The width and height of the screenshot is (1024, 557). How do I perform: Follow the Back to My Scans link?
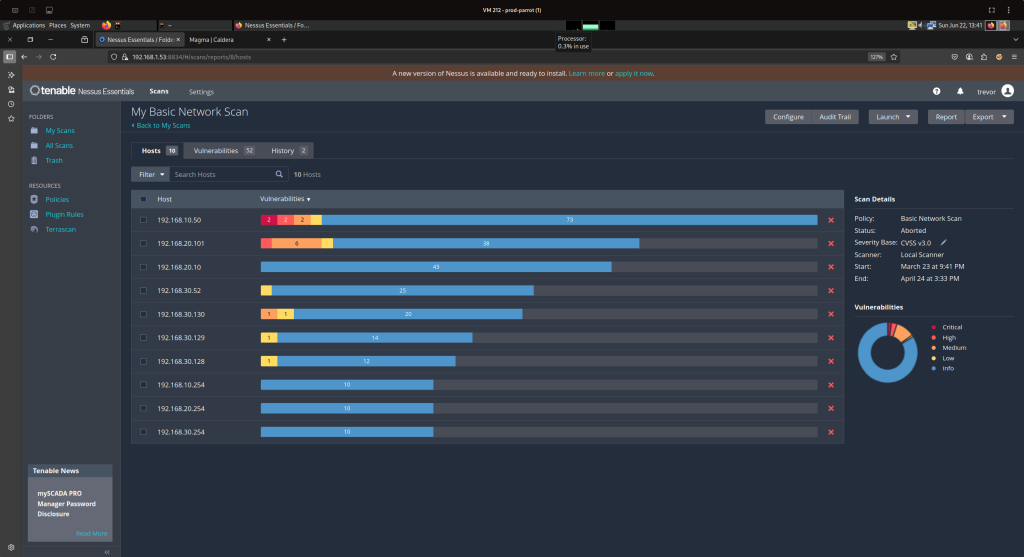click(x=161, y=125)
